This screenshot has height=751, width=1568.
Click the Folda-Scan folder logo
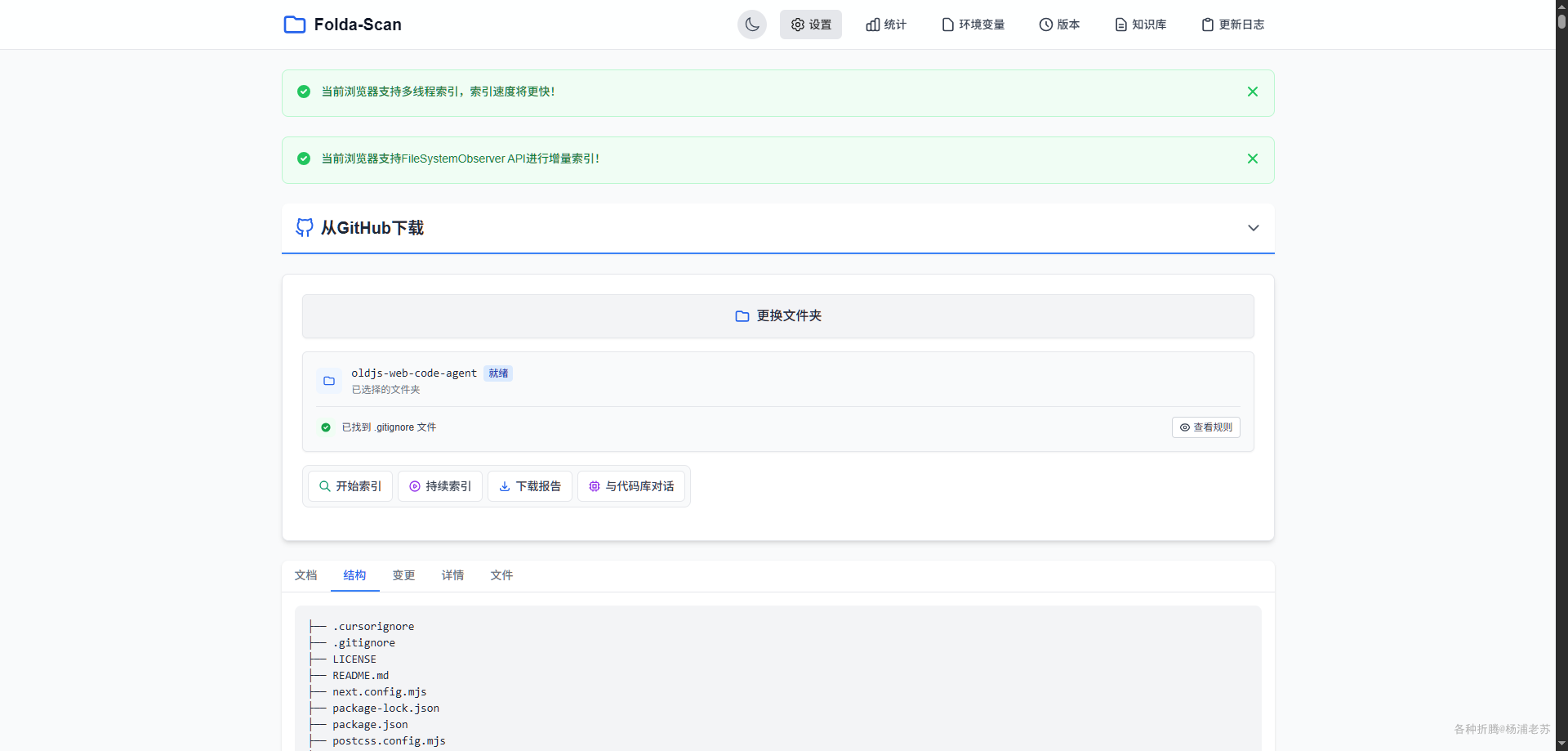pyautogui.click(x=294, y=25)
